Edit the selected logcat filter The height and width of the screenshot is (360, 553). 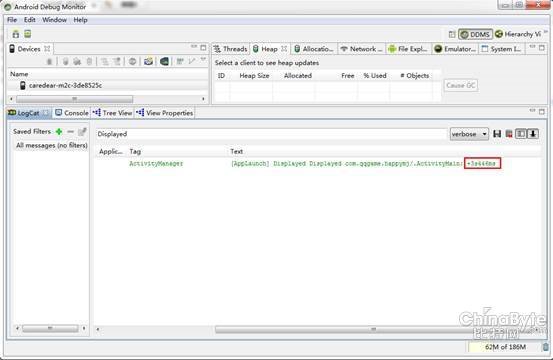[82, 132]
